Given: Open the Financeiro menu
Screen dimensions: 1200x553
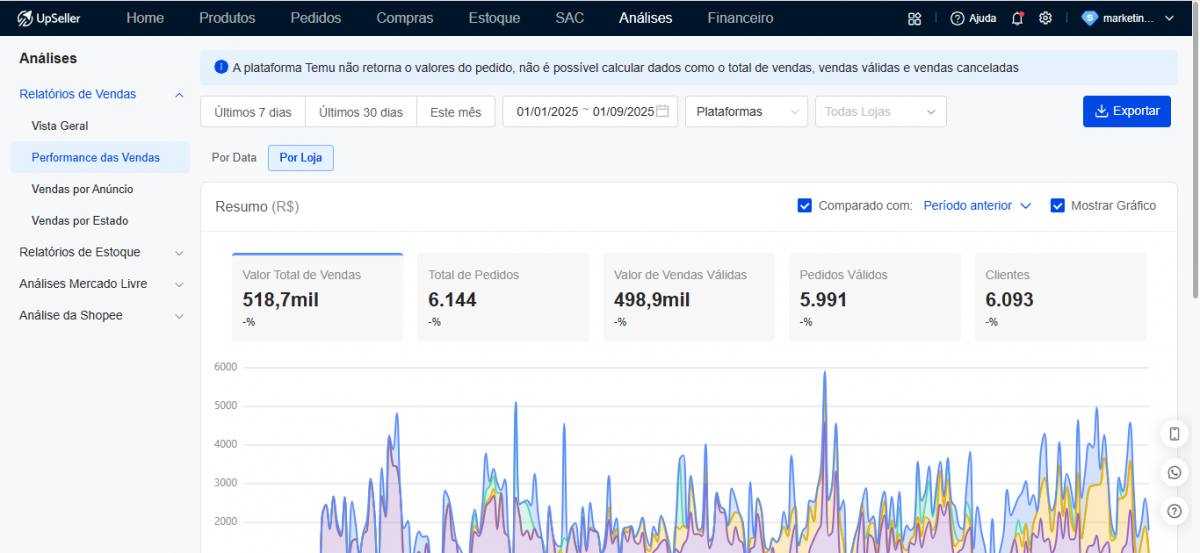Looking at the screenshot, I should pos(740,18).
